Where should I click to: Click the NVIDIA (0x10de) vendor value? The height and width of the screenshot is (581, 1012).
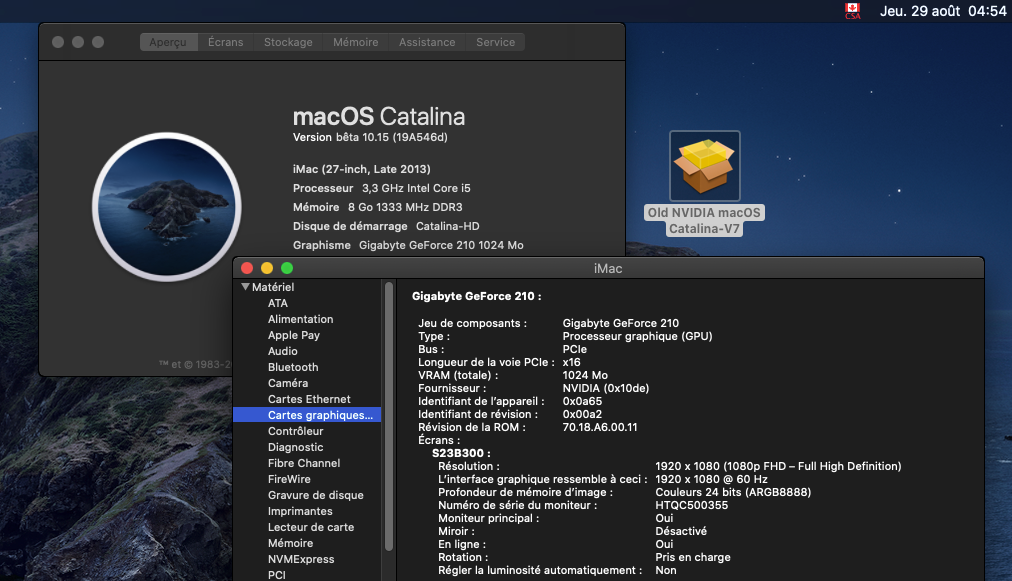(x=605, y=388)
